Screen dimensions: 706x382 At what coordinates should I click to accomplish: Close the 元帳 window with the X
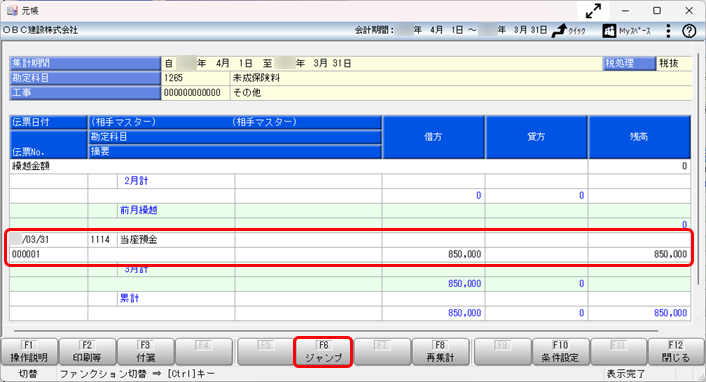[x=689, y=11]
